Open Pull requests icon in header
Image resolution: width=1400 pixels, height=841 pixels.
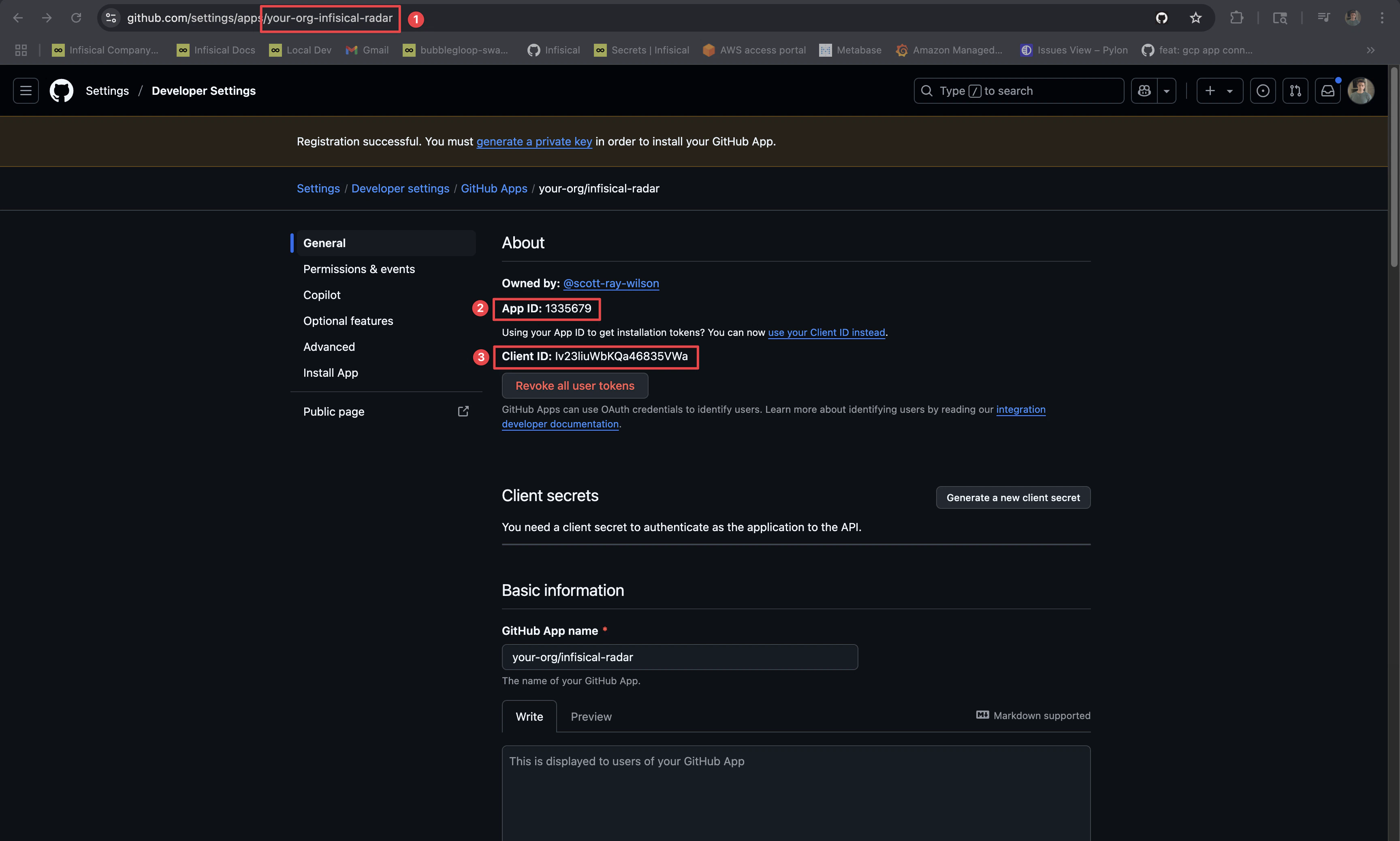coord(1295,91)
